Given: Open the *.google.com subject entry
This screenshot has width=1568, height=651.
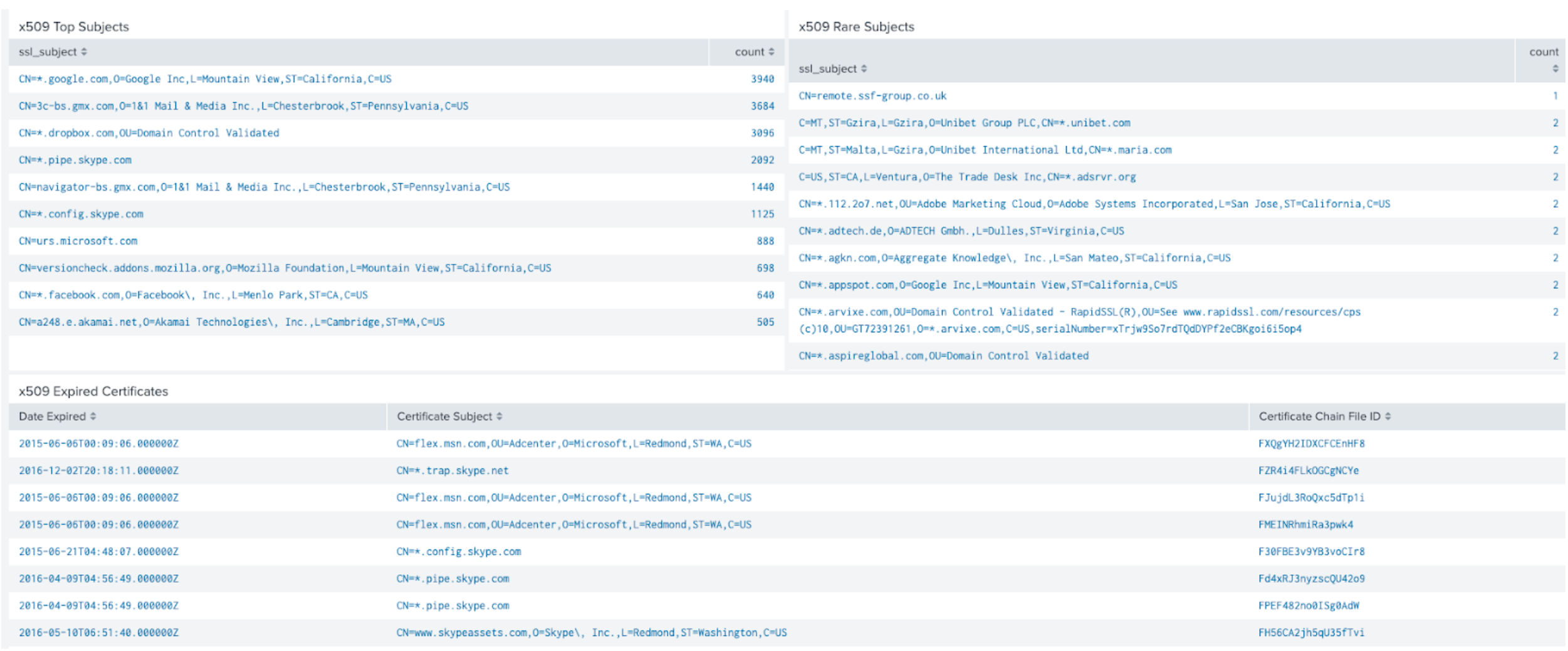Looking at the screenshot, I should point(205,79).
